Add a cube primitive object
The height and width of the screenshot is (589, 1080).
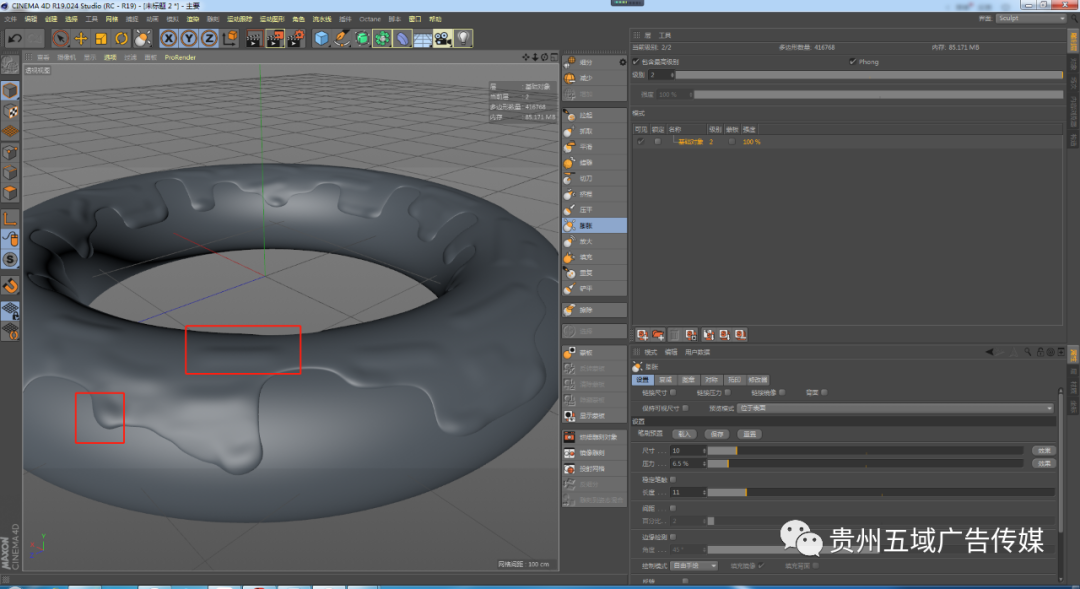321,39
